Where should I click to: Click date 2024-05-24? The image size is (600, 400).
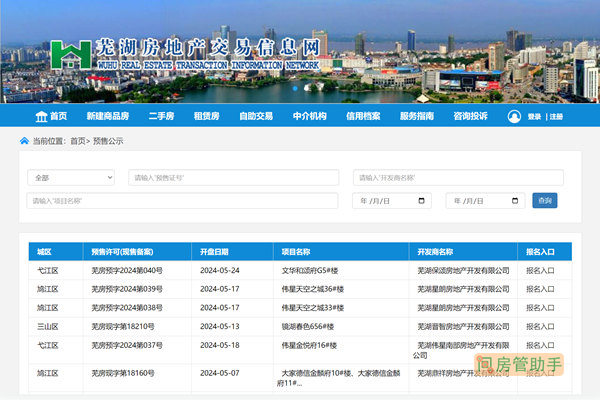[220, 271]
